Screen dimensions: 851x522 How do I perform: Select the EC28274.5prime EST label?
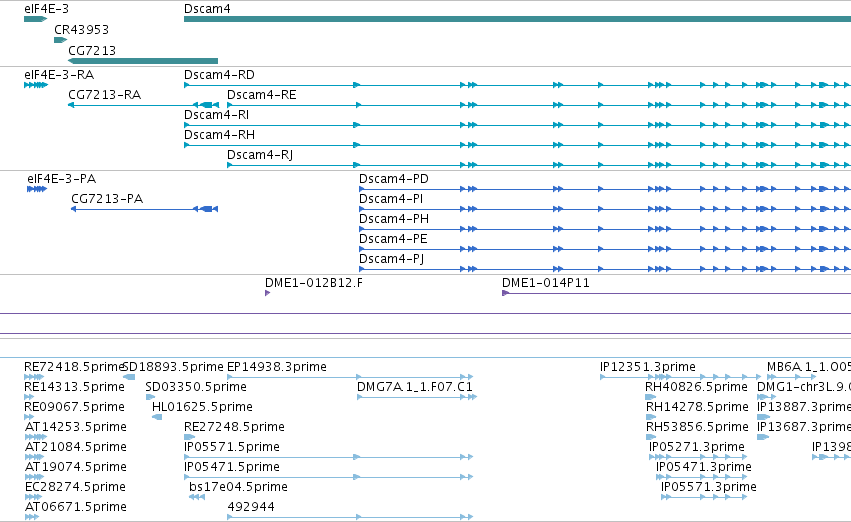75,488
